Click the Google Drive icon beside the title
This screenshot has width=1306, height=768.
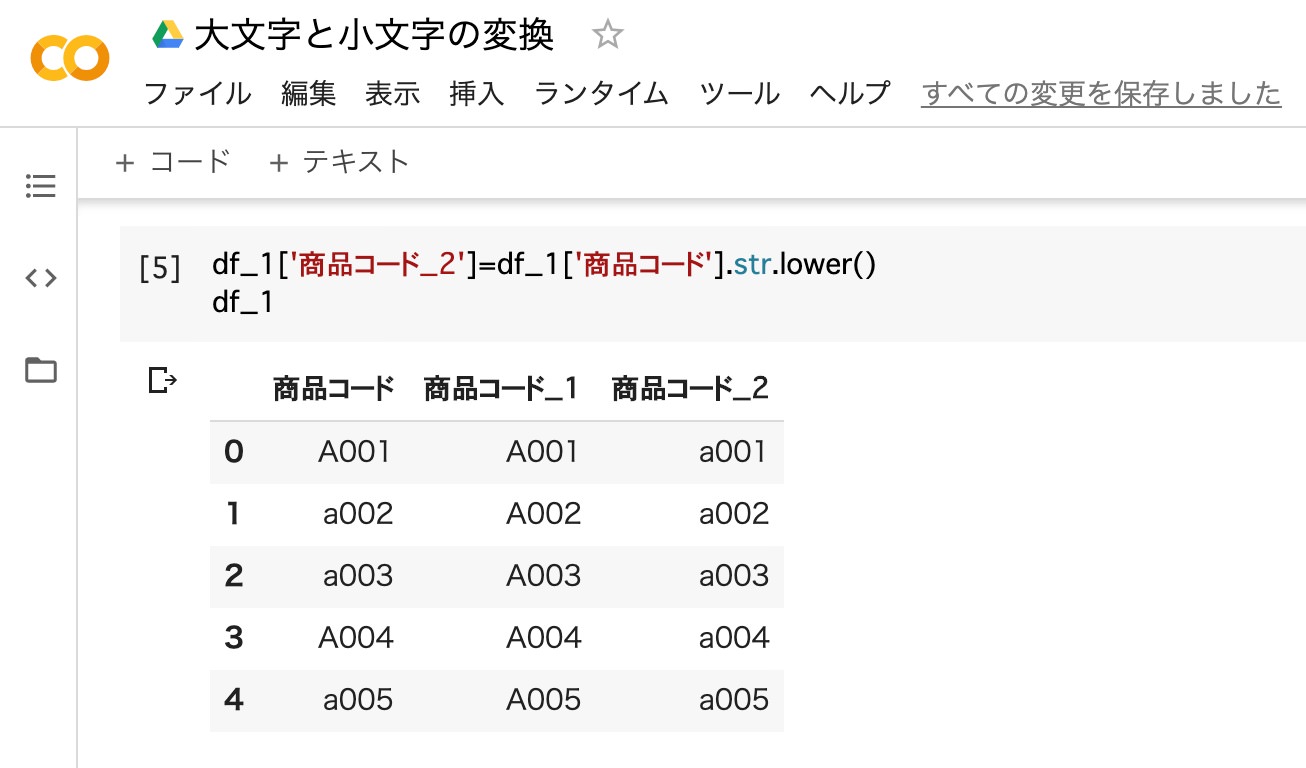tap(167, 36)
